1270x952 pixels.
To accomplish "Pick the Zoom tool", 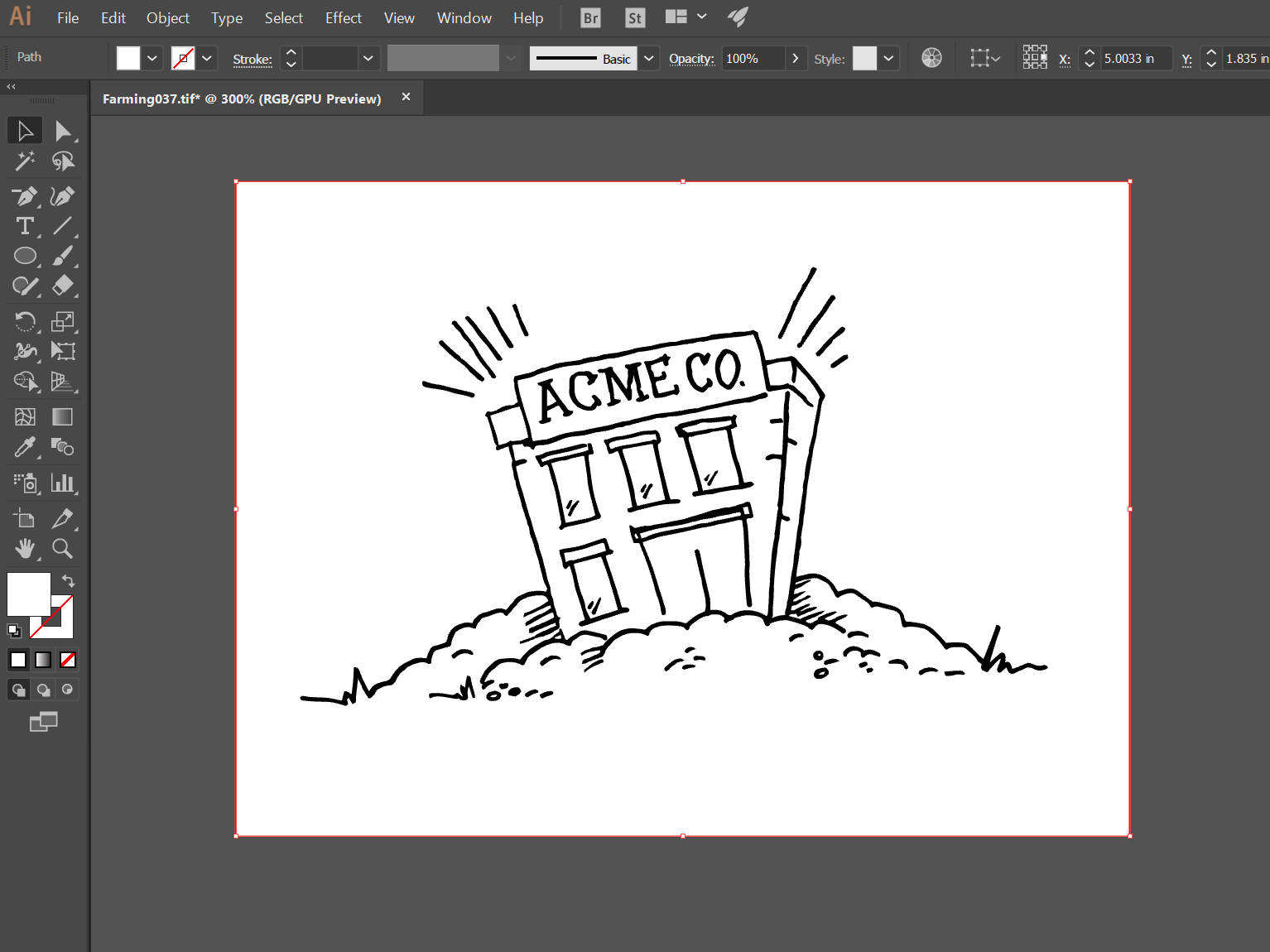I will 62,548.
